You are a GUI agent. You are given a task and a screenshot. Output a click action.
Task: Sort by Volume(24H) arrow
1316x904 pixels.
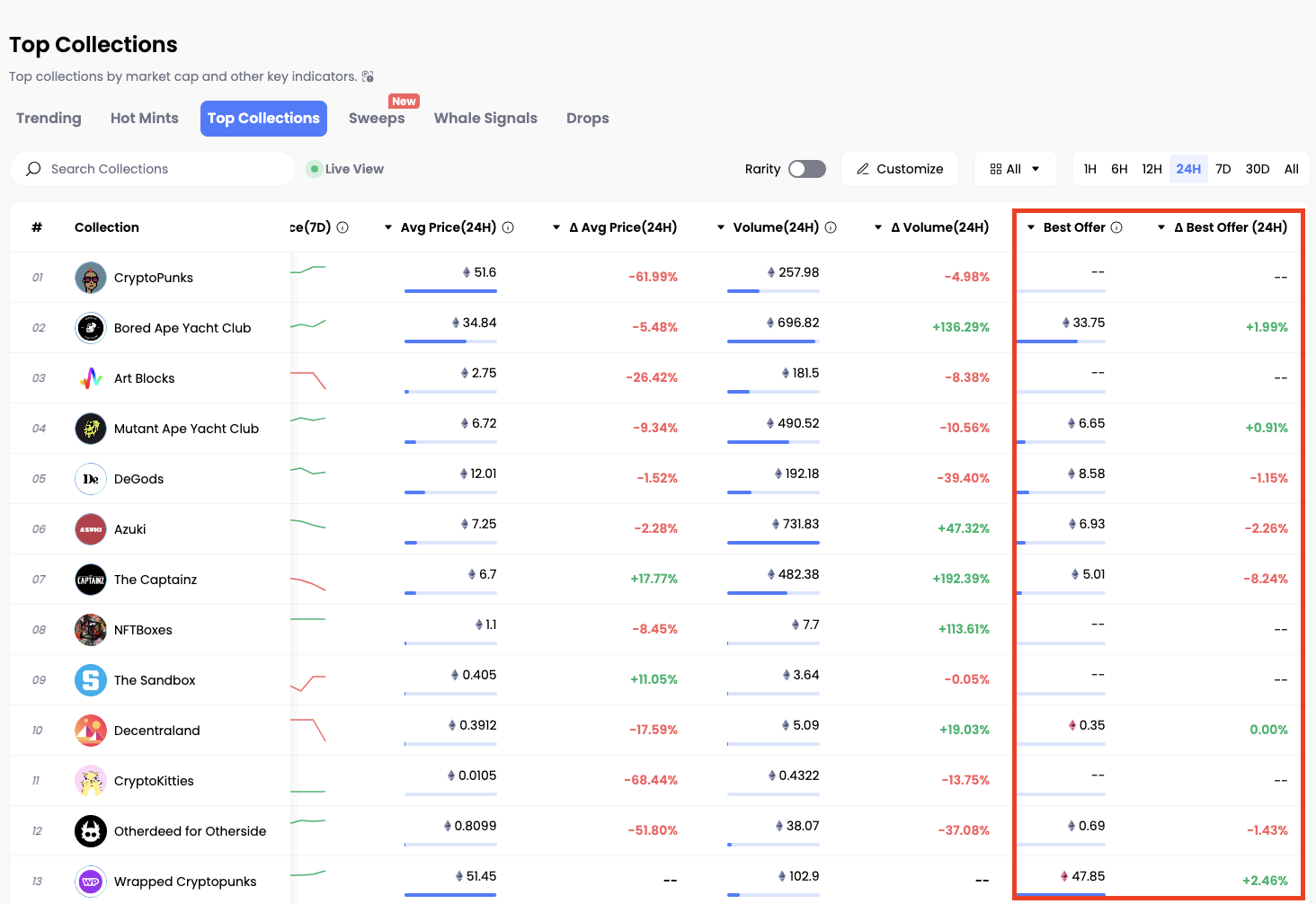click(721, 227)
